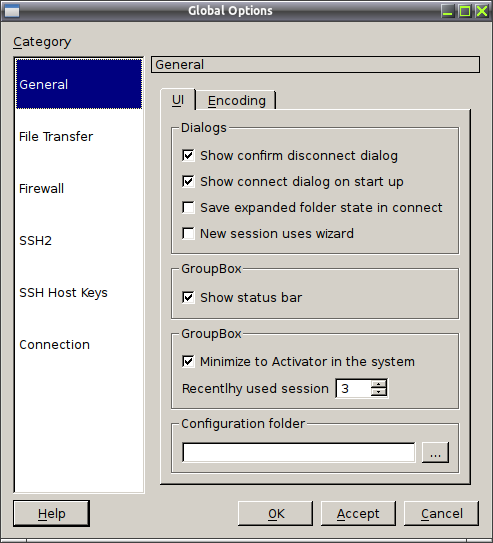Decrease recently used session count
The height and width of the screenshot is (543, 493).
[378, 392]
